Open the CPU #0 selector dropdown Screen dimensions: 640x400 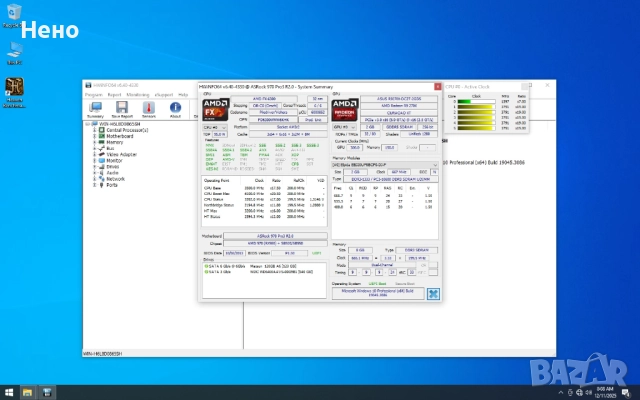click(x=213, y=128)
